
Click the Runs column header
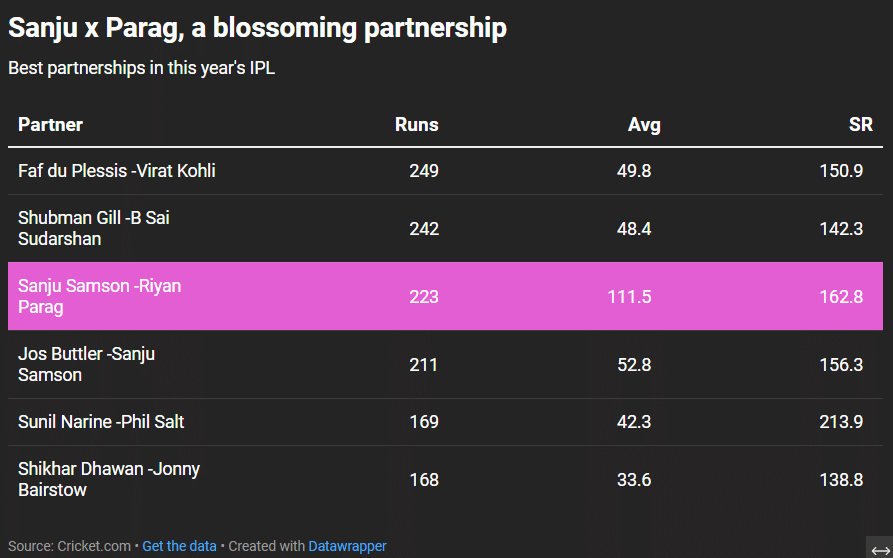click(x=416, y=125)
